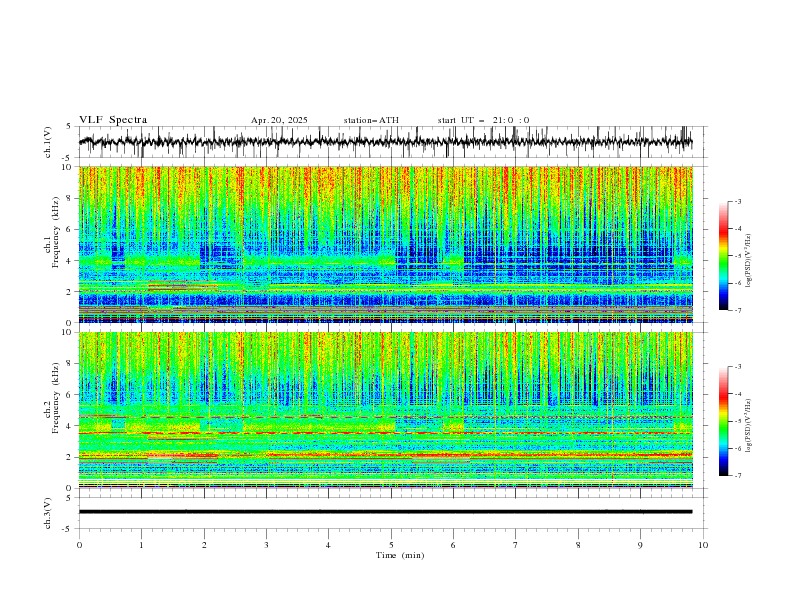Screen dimensions: 792x612
Task: Click the 'start UT = 21:0 :0' label
Action: point(483,120)
